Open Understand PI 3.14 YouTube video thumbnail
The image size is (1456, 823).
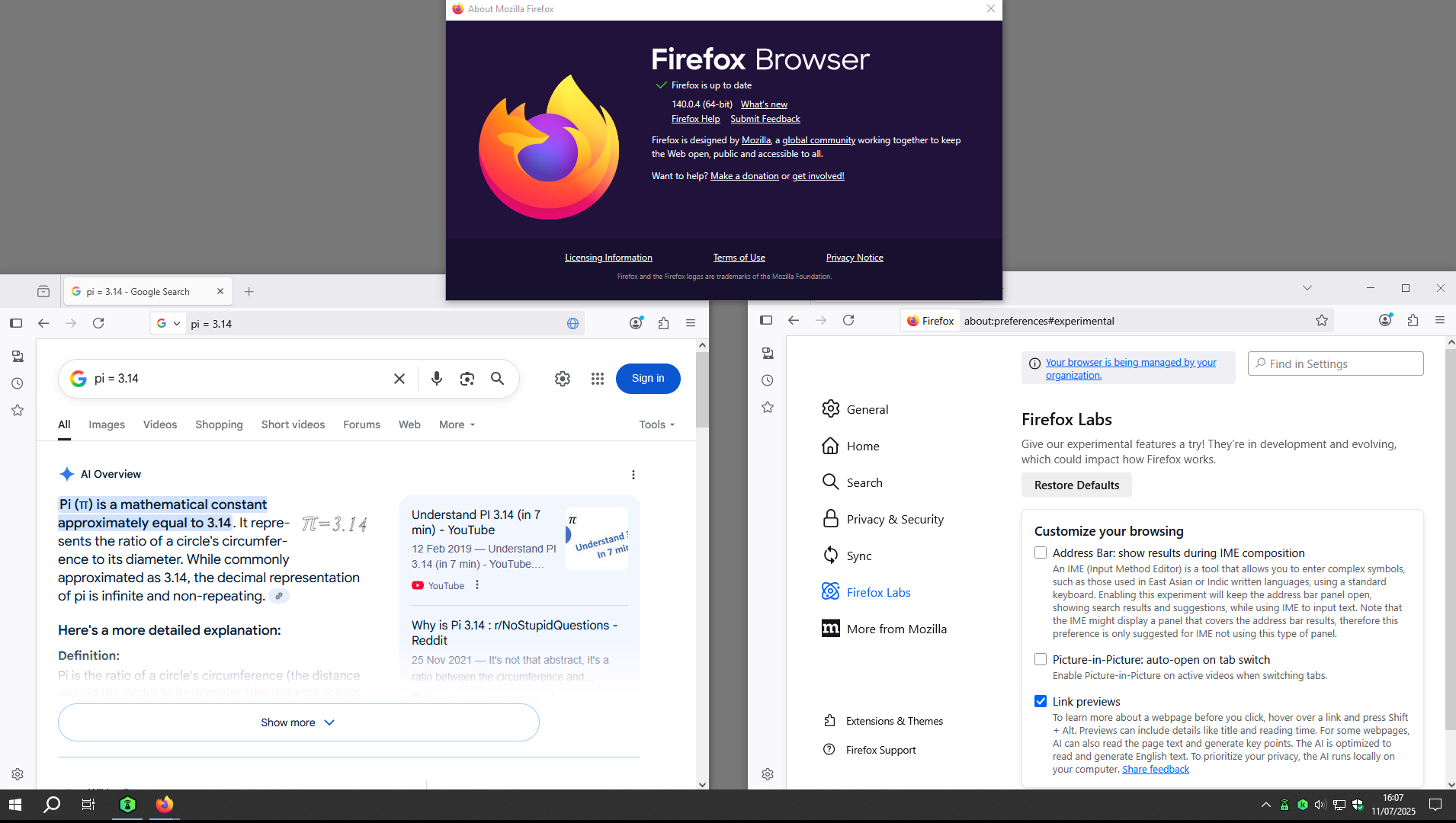click(597, 539)
